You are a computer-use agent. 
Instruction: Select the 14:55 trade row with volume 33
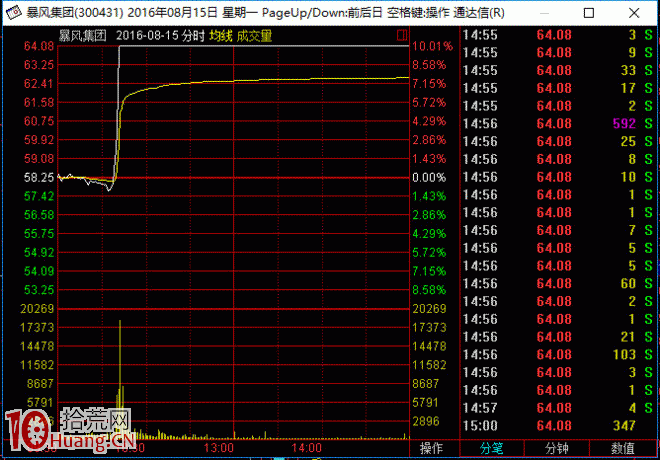[x=558, y=70]
